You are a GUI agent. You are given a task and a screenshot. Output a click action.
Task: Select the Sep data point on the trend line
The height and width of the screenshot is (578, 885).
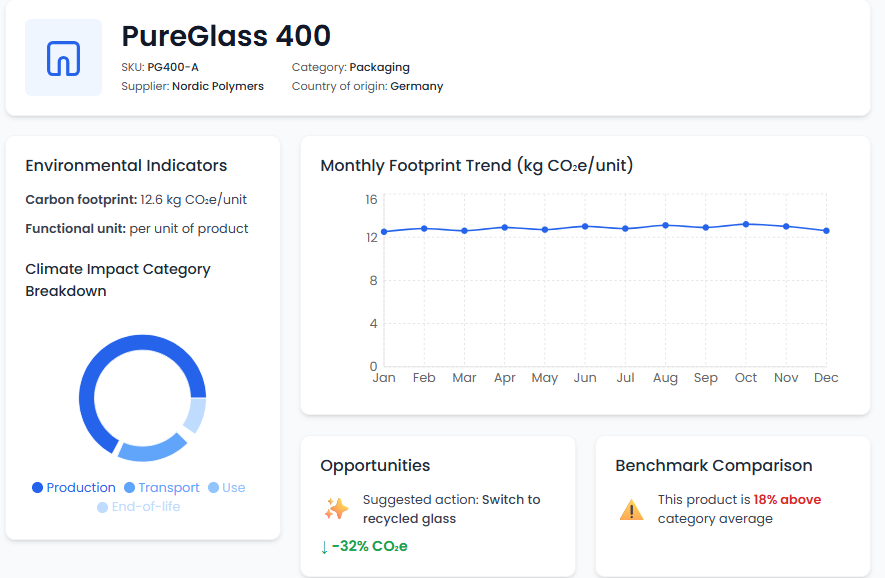706,227
